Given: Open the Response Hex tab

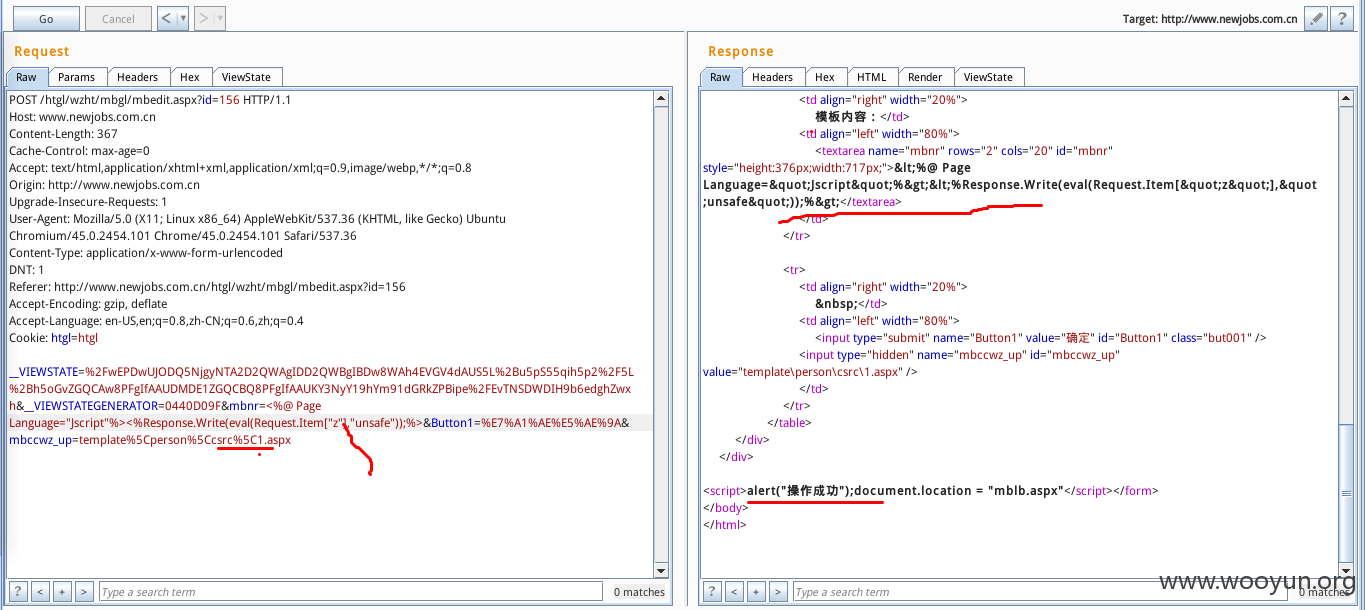Looking at the screenshot, I should [x=825, y=77].
